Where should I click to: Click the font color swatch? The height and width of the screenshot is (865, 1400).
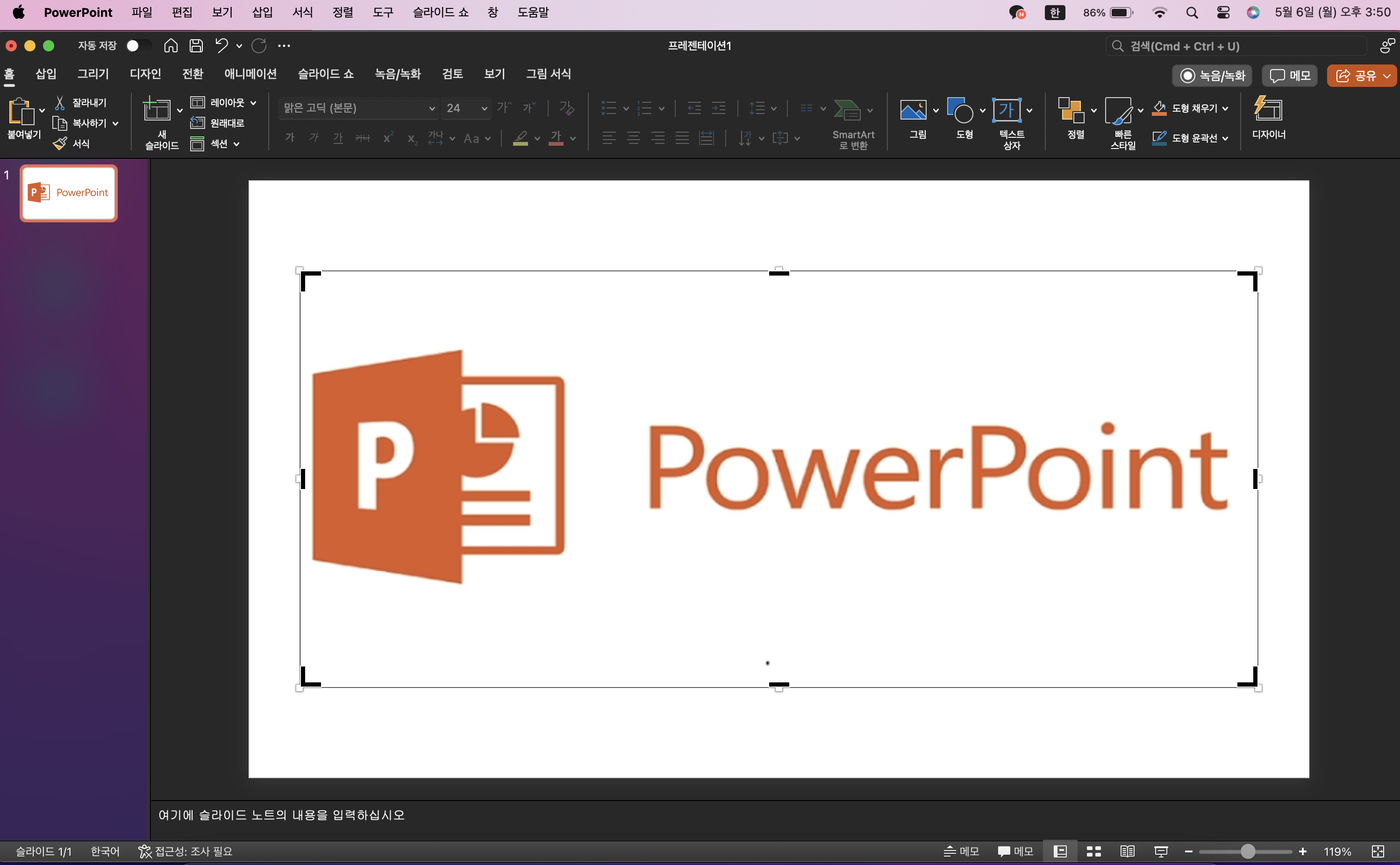[x=556, y=138]
